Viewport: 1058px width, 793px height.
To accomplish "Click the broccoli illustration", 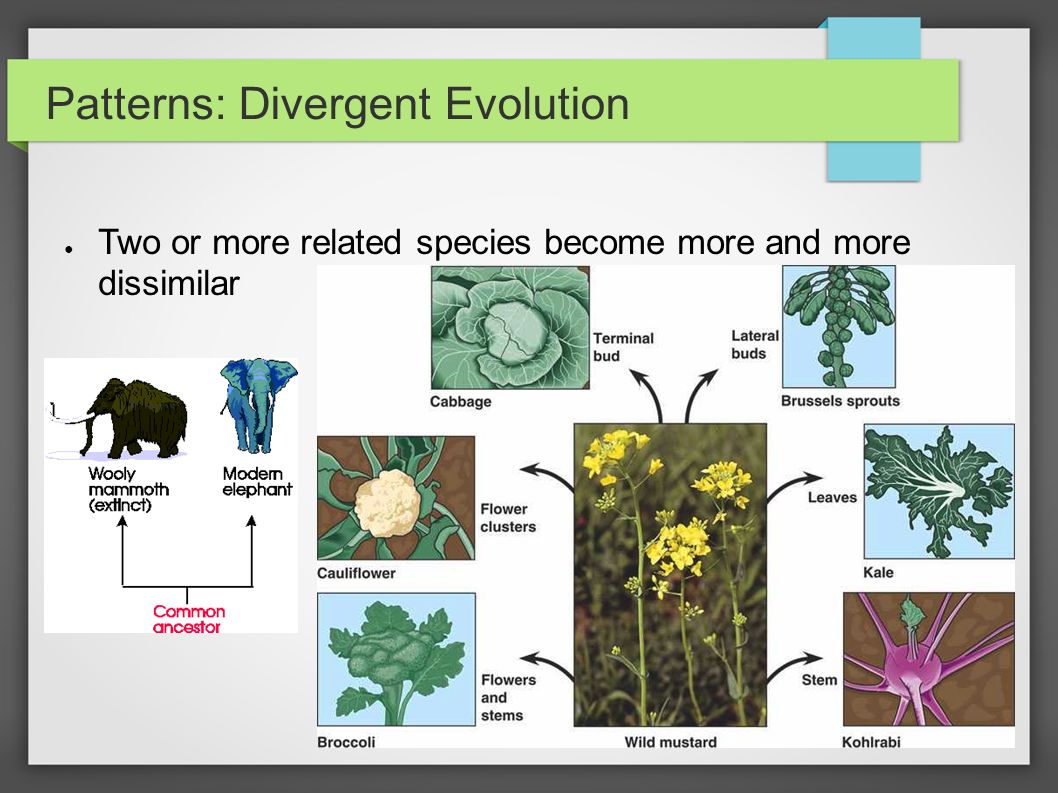I will pyautogui.click(x=396, y=659).
